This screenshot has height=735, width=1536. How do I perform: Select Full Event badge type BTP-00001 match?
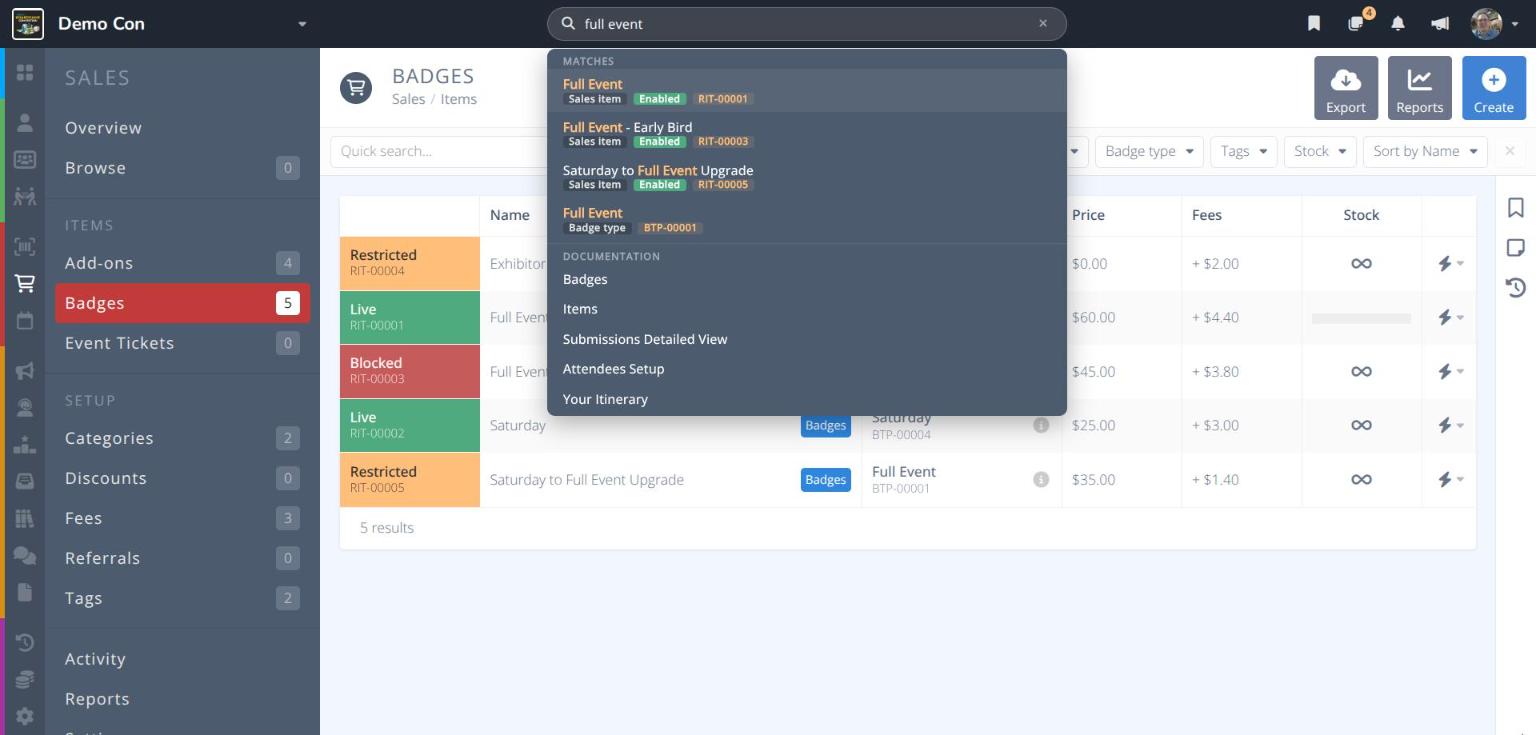pyautogui.click(x=807, y=220)
